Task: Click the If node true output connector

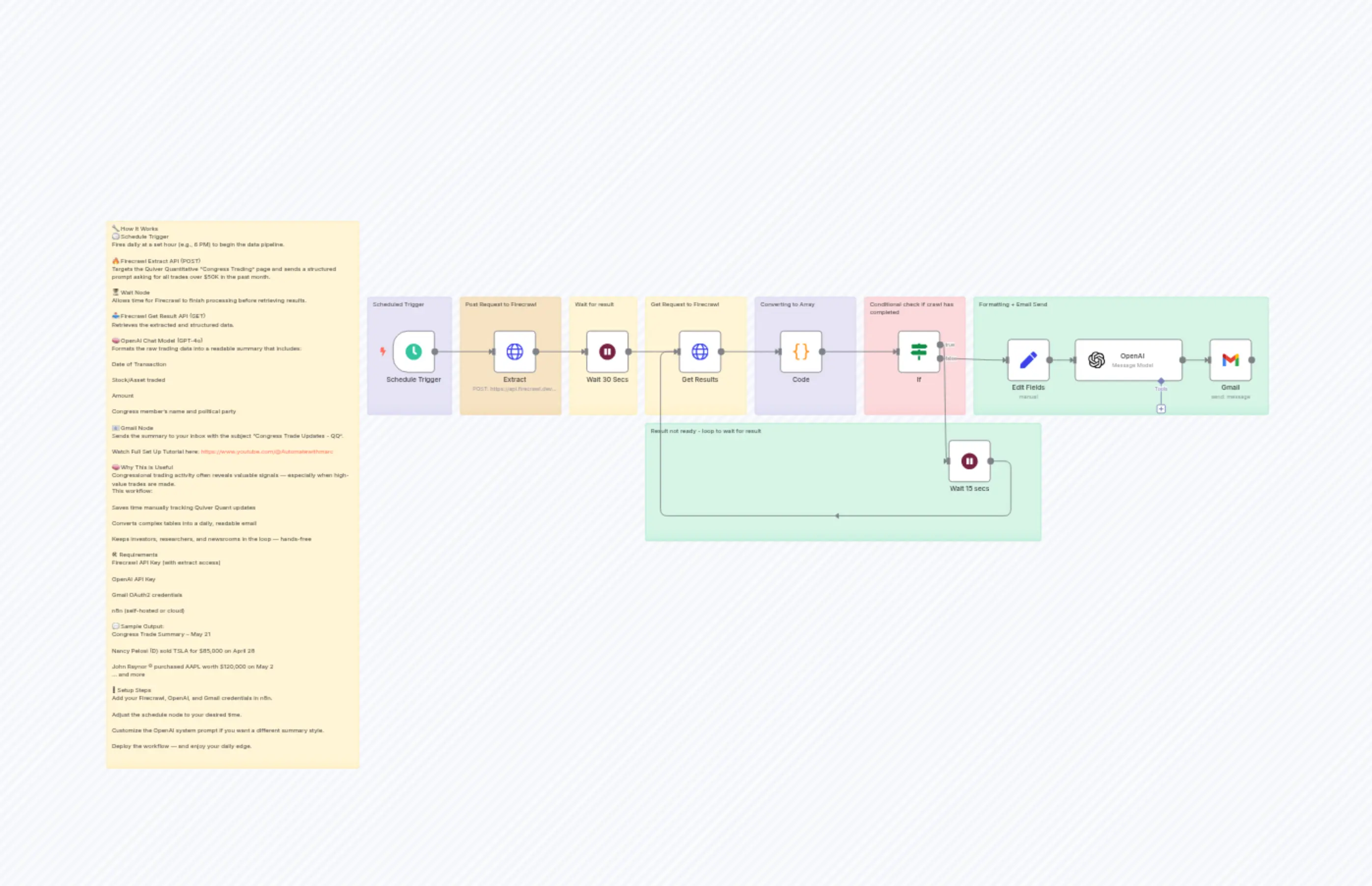Action: point(940,345)
